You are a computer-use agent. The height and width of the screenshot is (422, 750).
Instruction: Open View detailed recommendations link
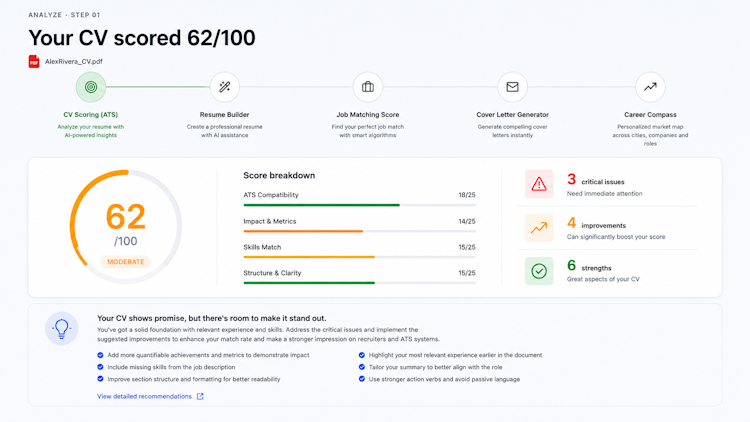click(x=144, y=396)
